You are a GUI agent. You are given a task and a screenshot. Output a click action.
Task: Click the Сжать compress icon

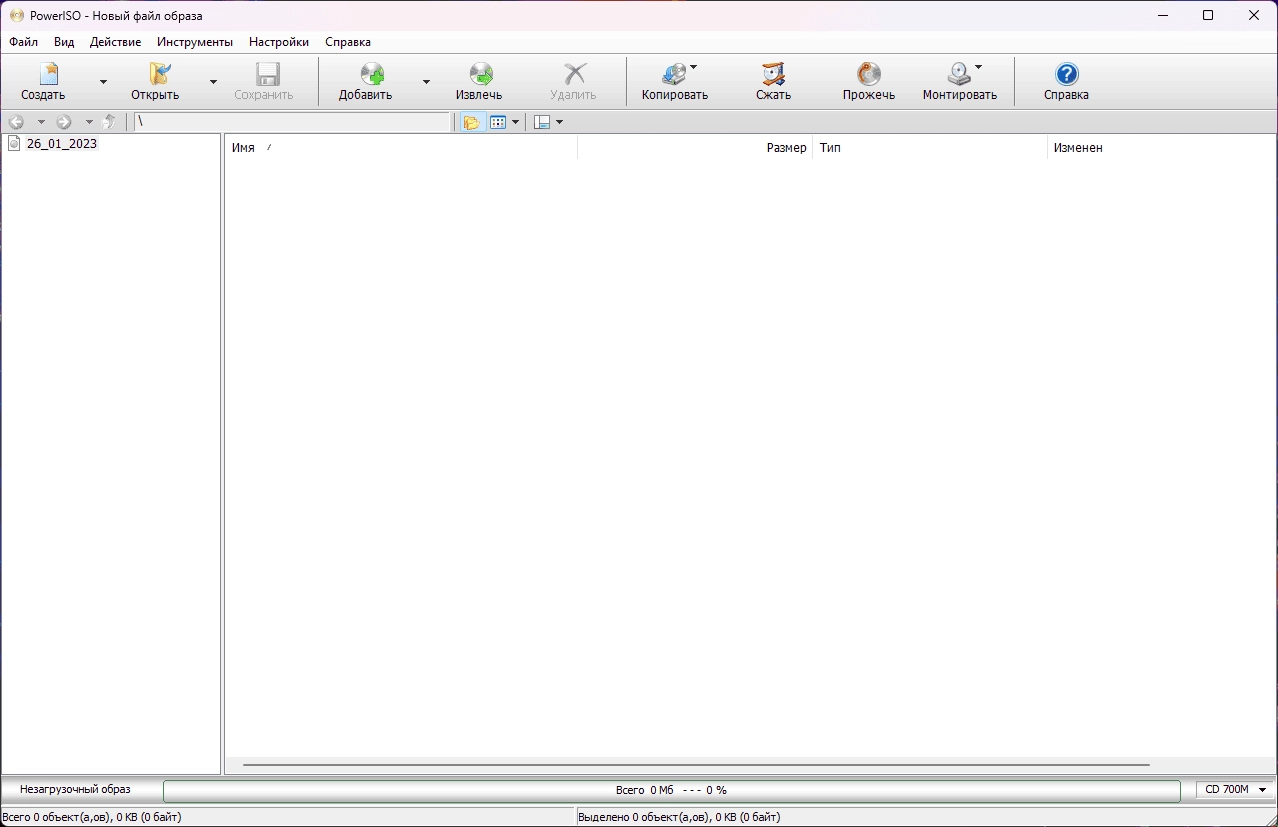[x=773, y=74]
